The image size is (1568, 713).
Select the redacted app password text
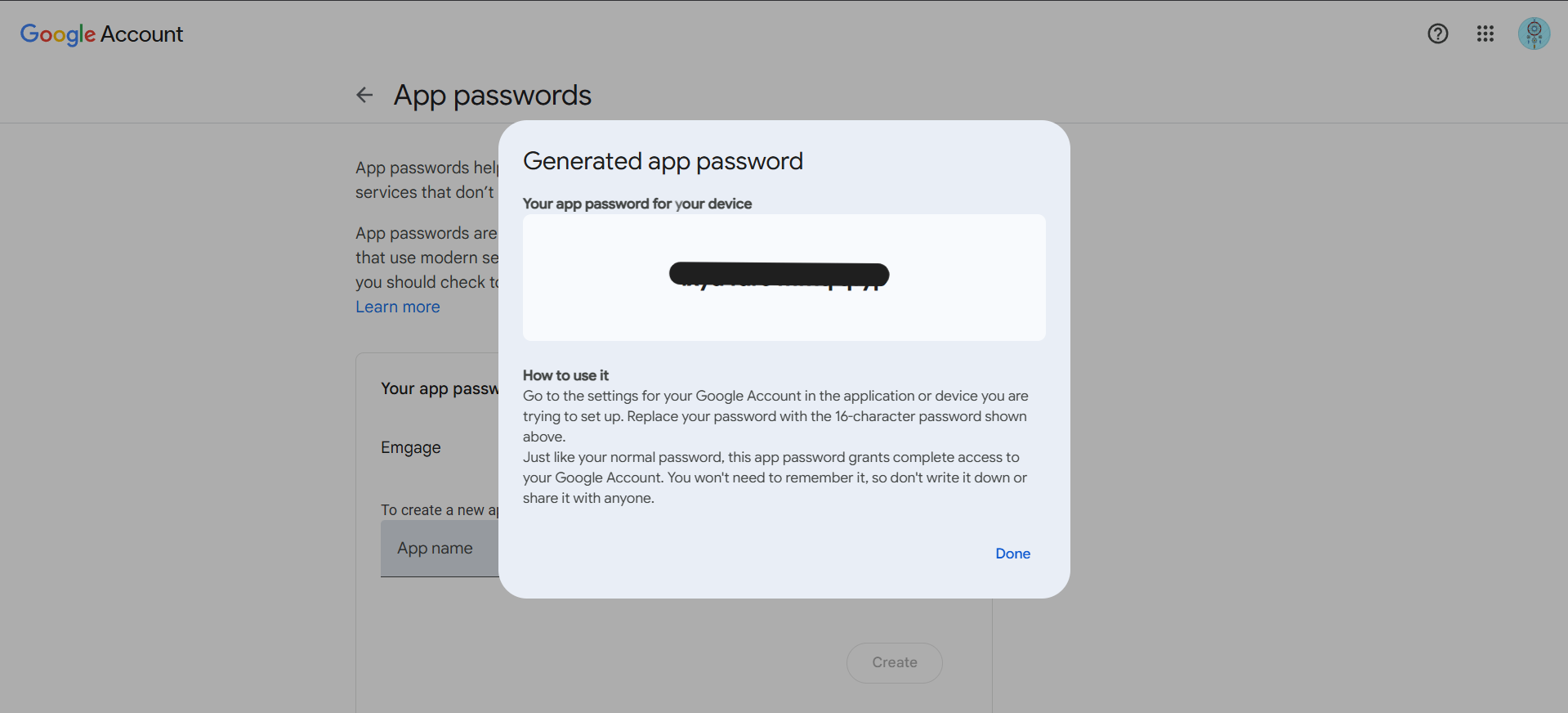(x=778, y=274)
